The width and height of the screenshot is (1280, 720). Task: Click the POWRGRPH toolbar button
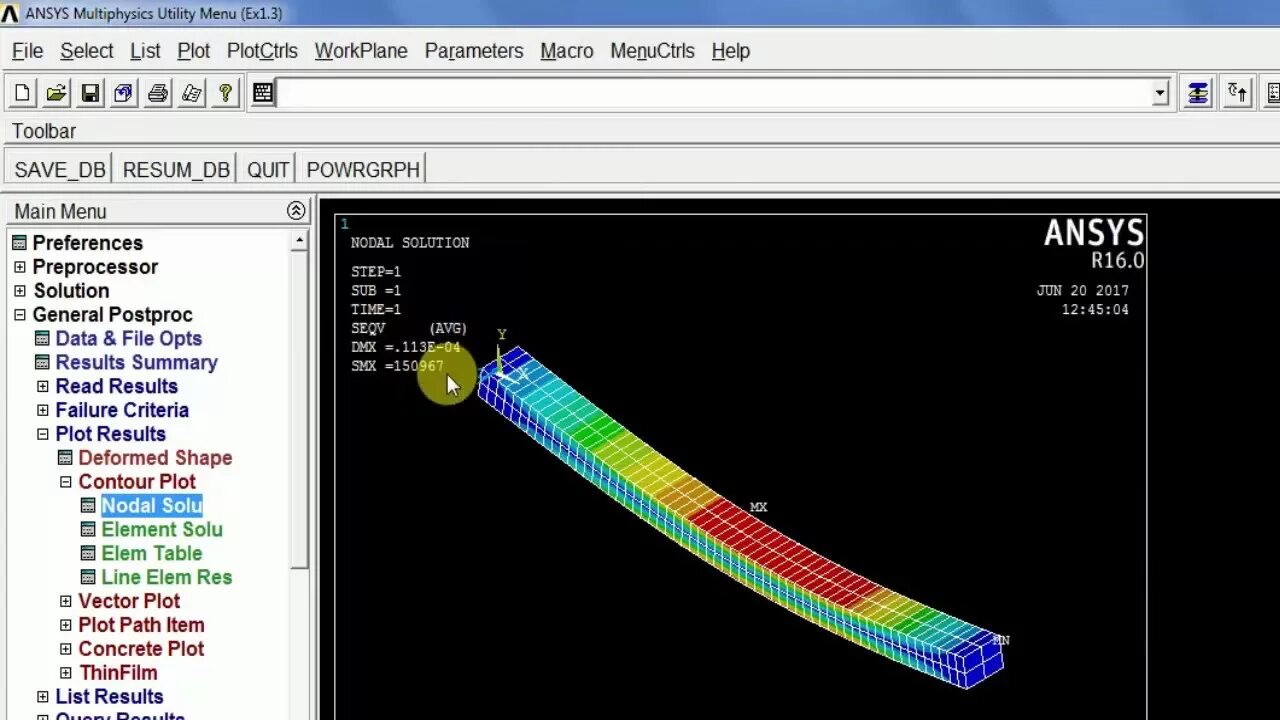pos(363,170)
